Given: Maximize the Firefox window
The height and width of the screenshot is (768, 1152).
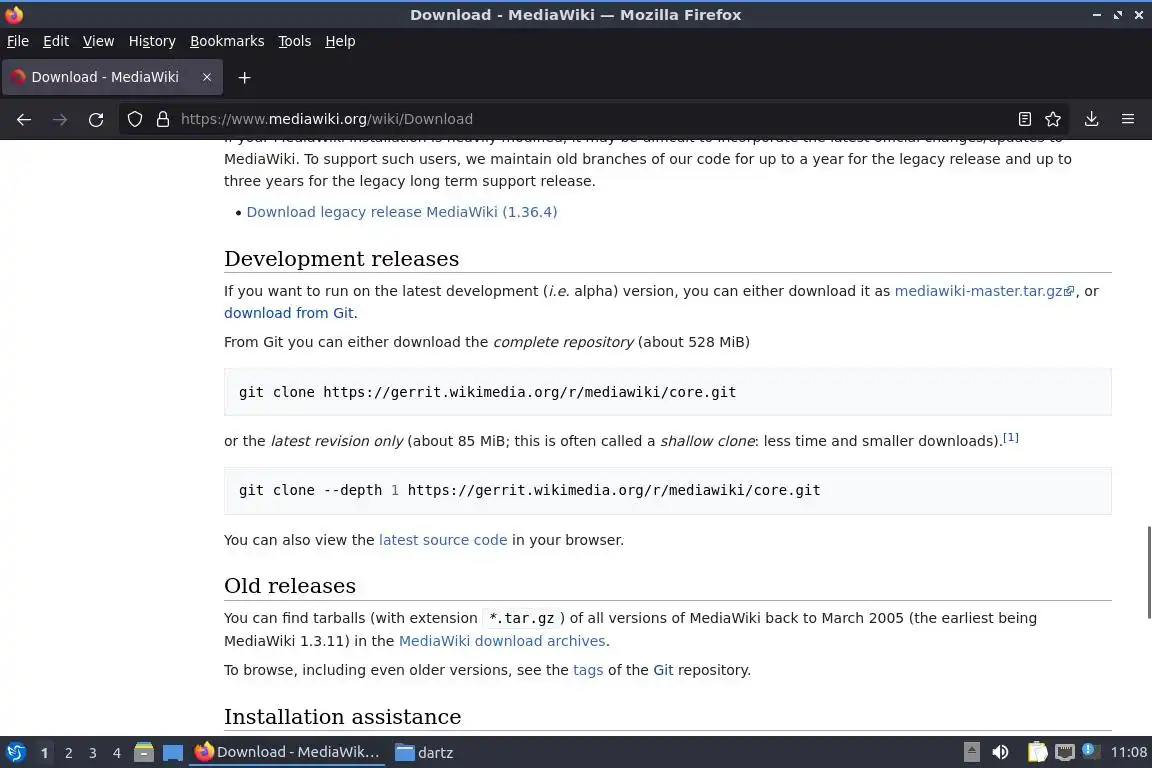Looking at the screenshot, I should (1117, 15).
